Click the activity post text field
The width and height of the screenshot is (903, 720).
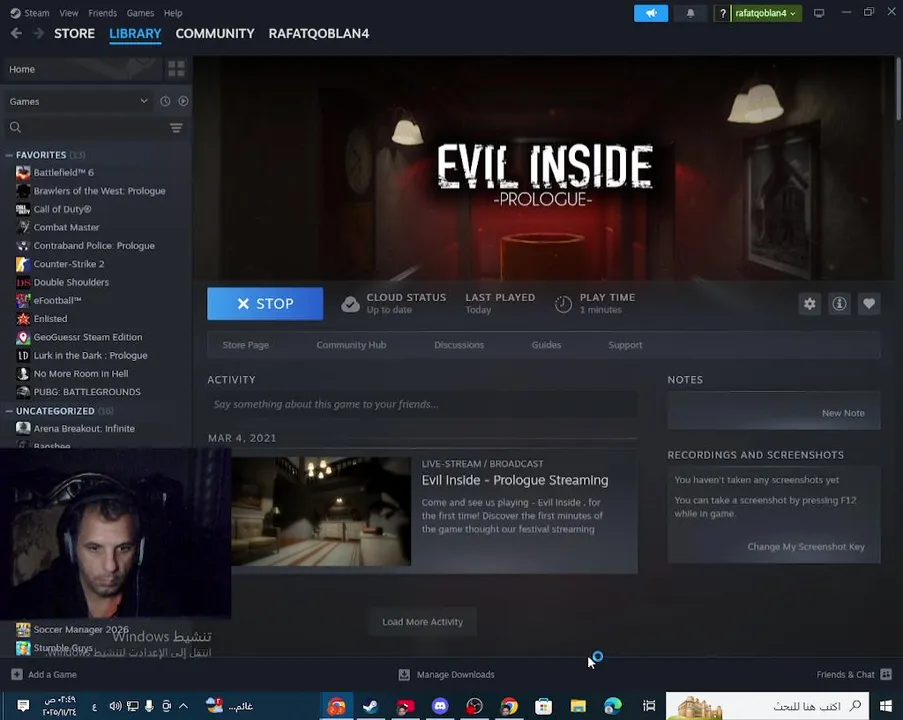422,404
